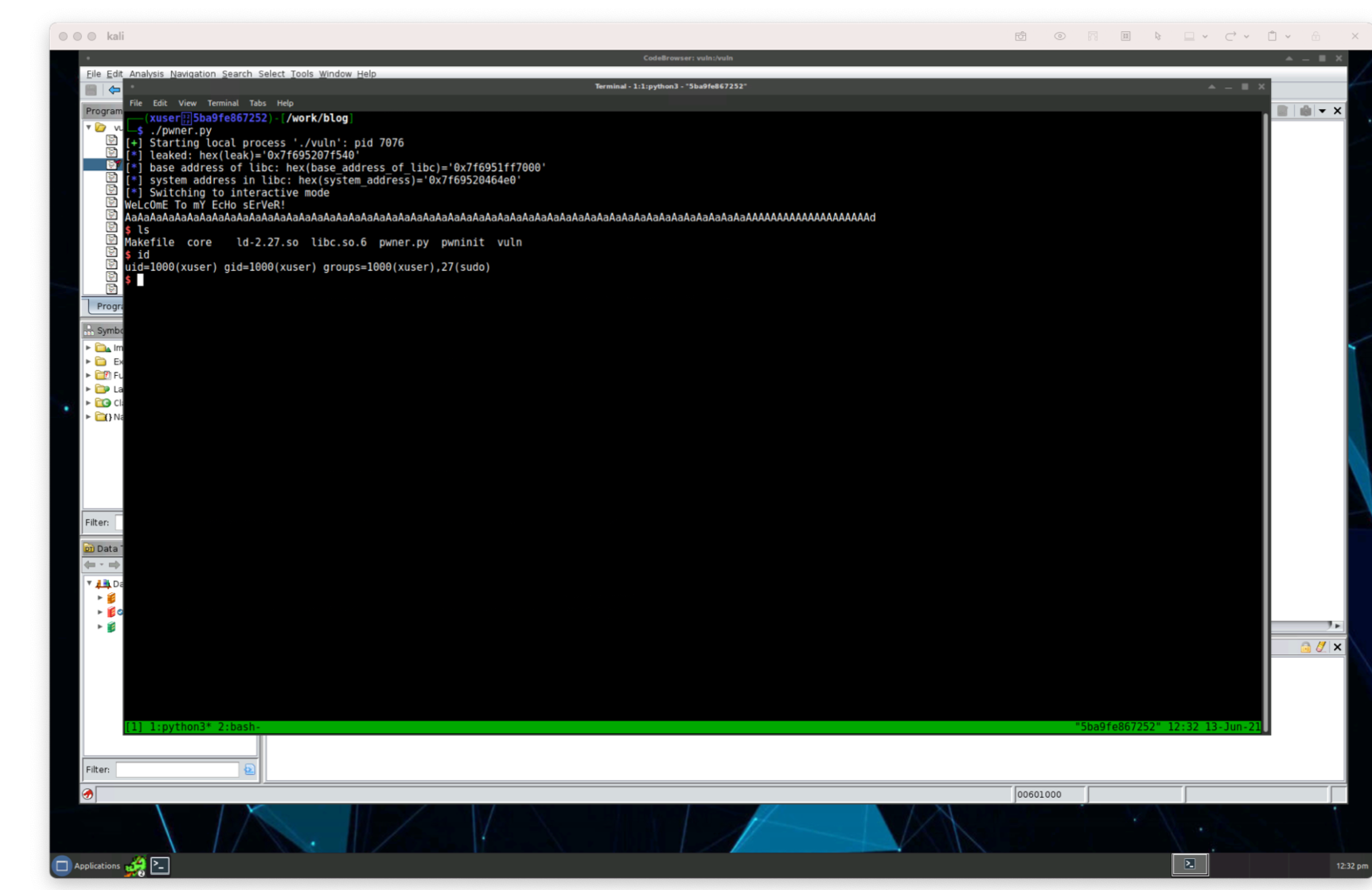This screenshot has height=890, width=1372.
Task: Toggle the eye visibility icon in the top toolbar
Action: click(1059, 36)
